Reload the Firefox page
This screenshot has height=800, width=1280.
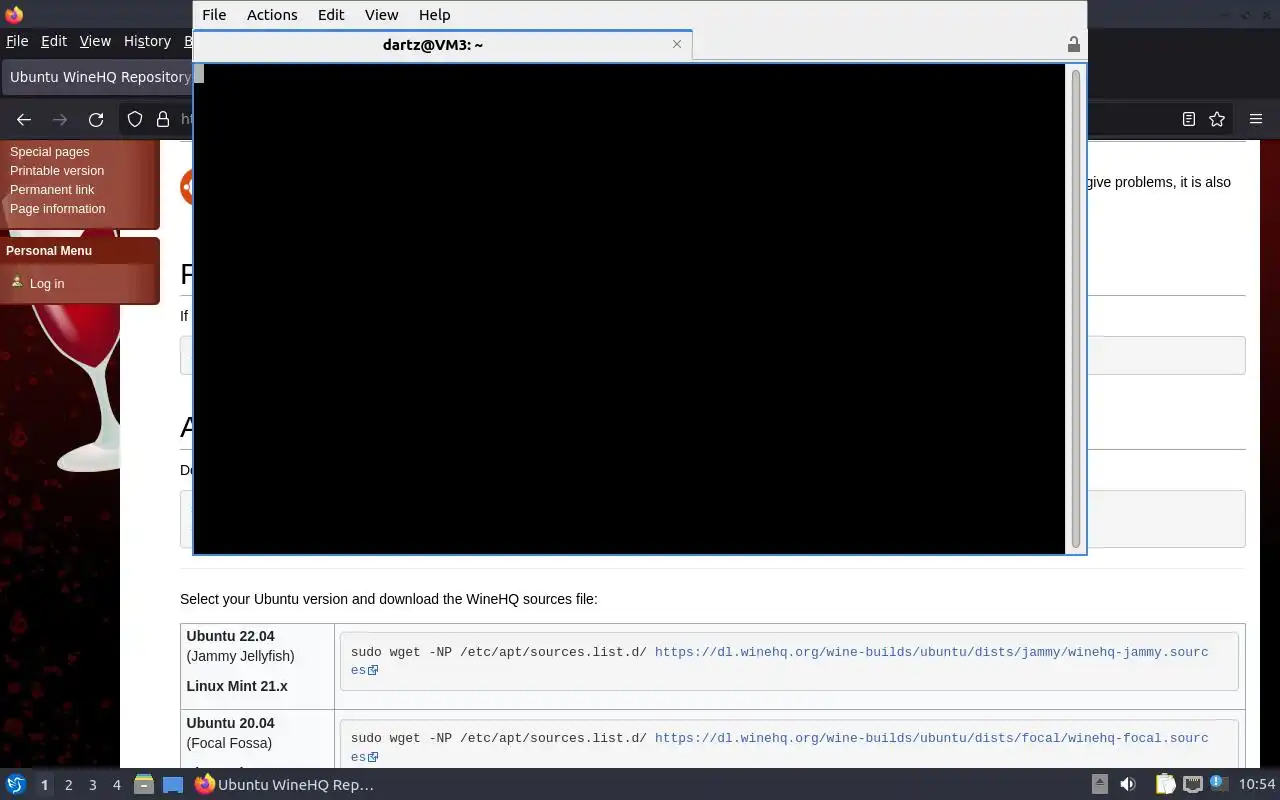pyautogui.click(x=96, y=119)
